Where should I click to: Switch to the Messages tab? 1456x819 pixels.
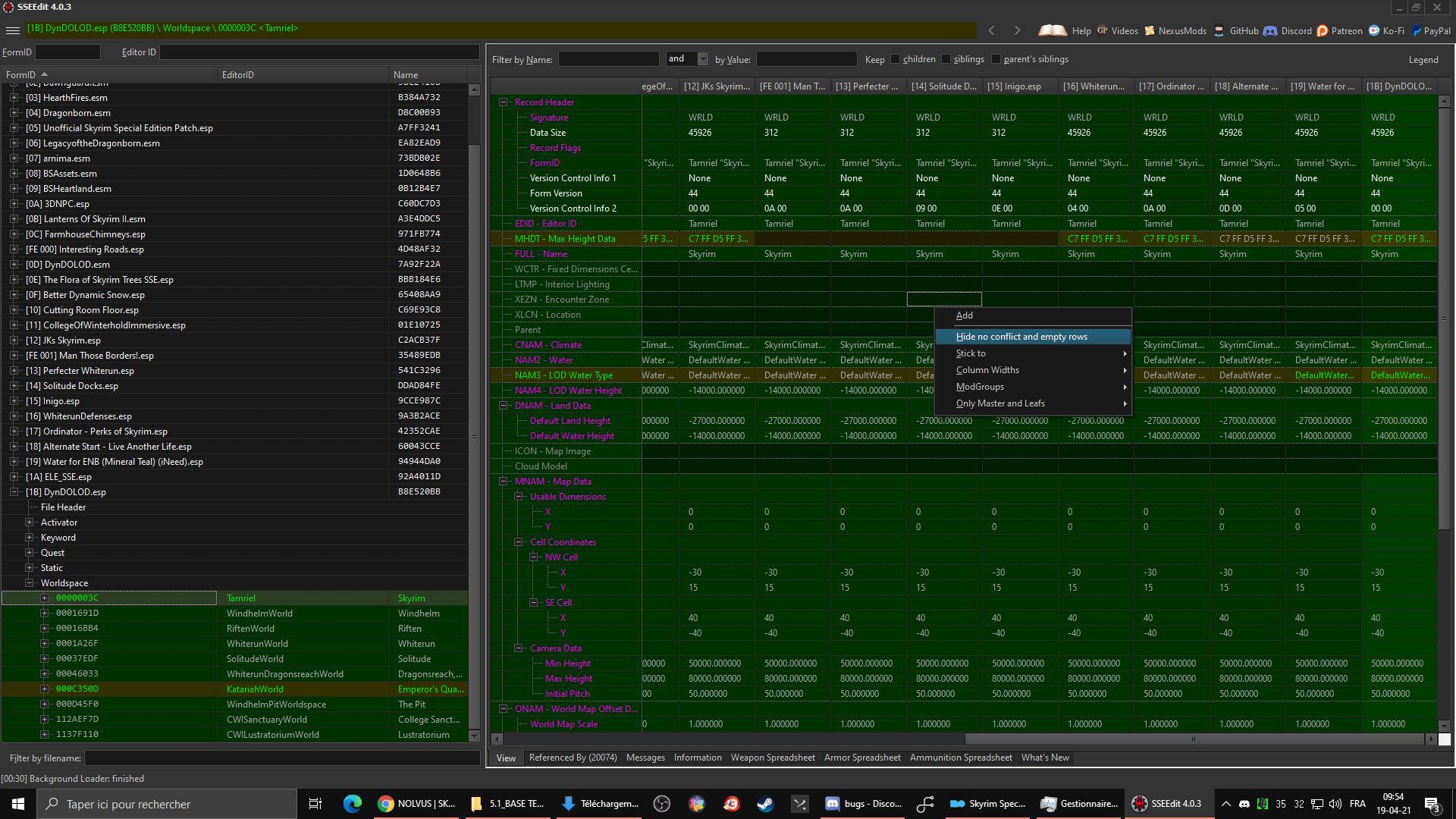pyautogui.click(x=645, y=758)
